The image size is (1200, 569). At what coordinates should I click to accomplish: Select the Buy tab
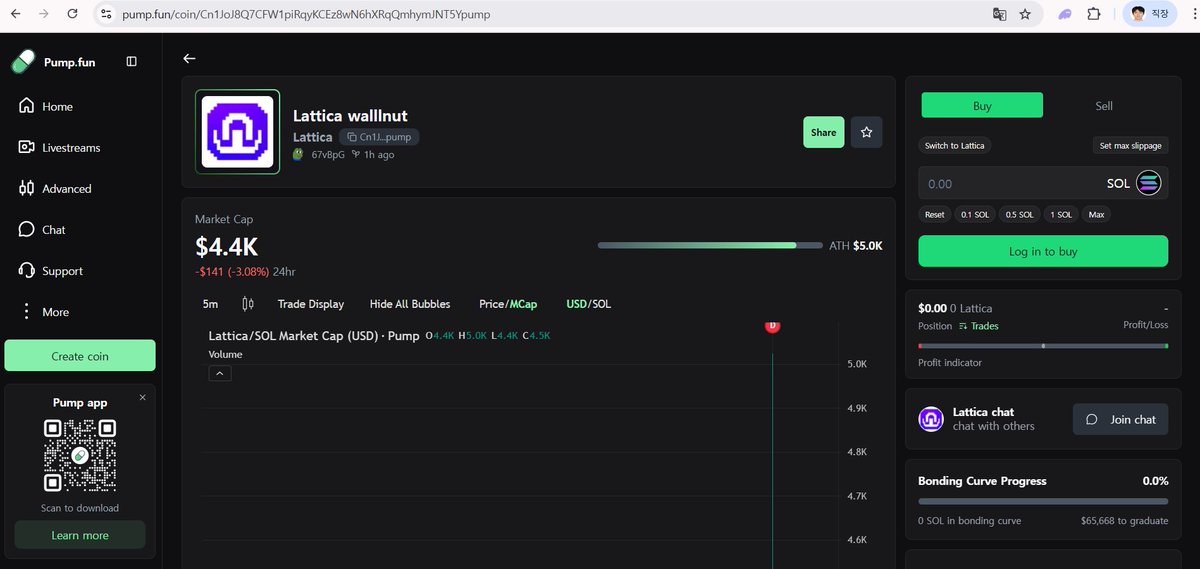click(x=982, y=105)
